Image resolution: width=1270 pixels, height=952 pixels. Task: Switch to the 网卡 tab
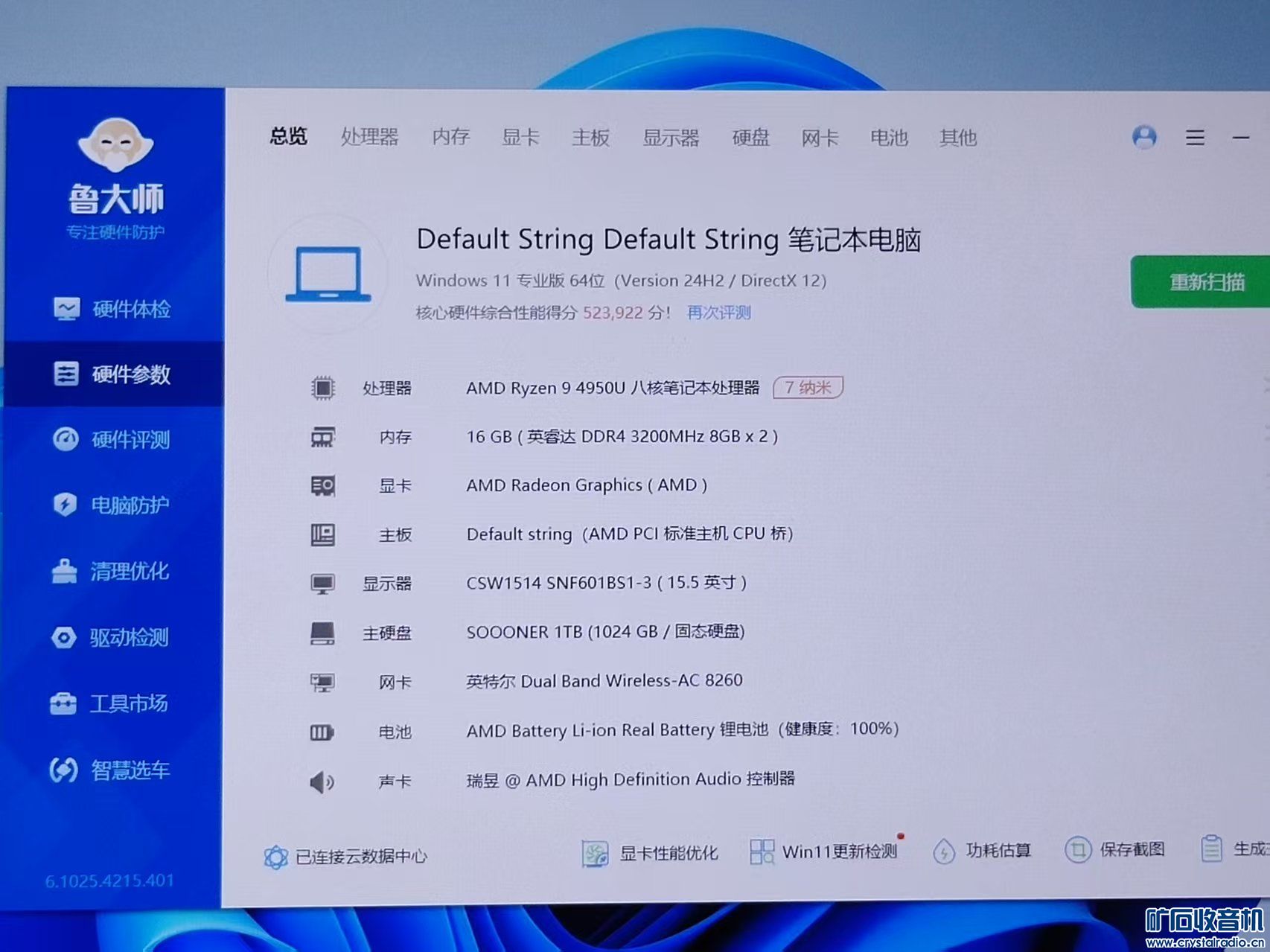[820, 138]
